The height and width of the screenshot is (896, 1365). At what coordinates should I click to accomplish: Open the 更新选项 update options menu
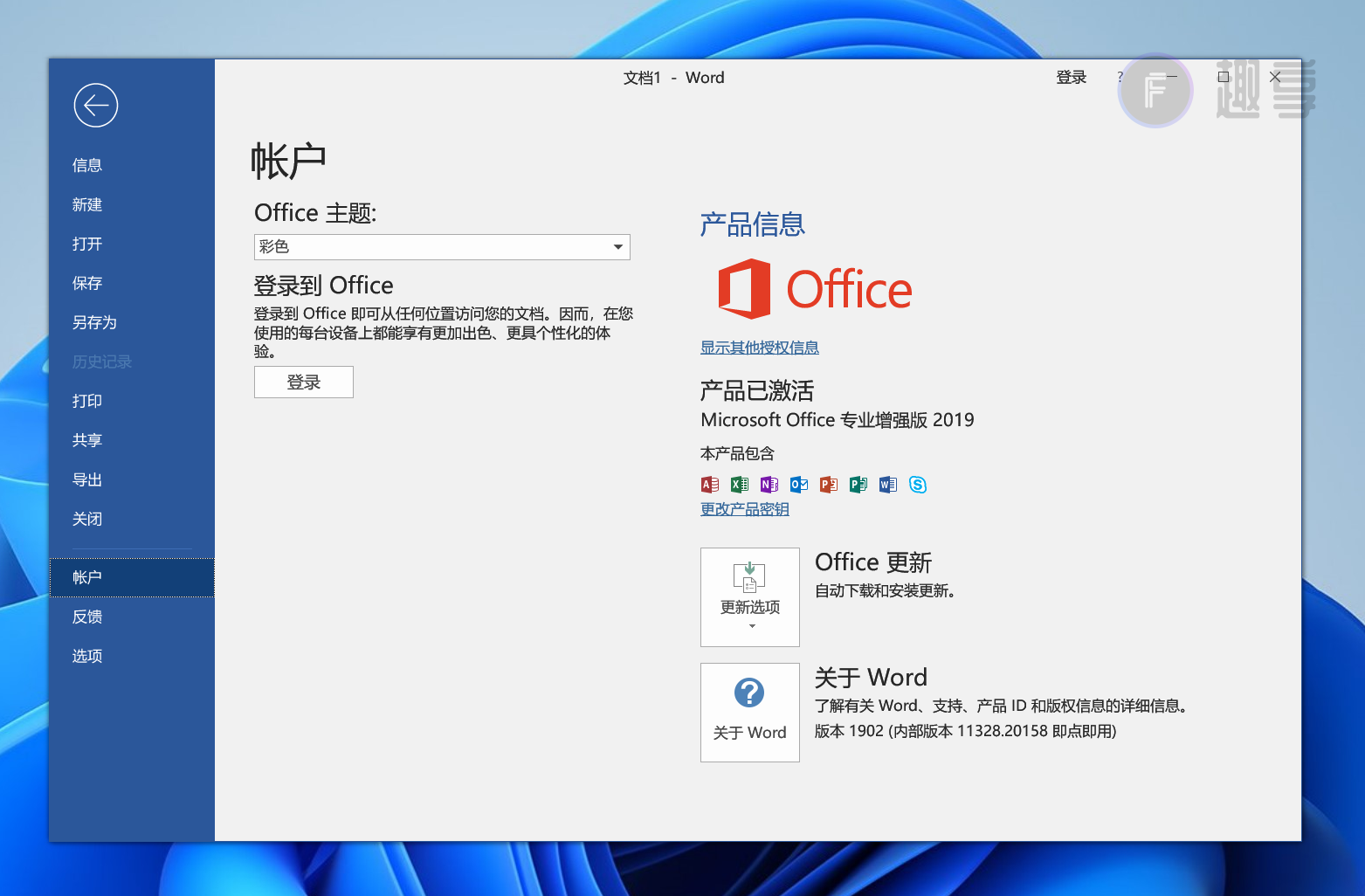pos(750,597)
